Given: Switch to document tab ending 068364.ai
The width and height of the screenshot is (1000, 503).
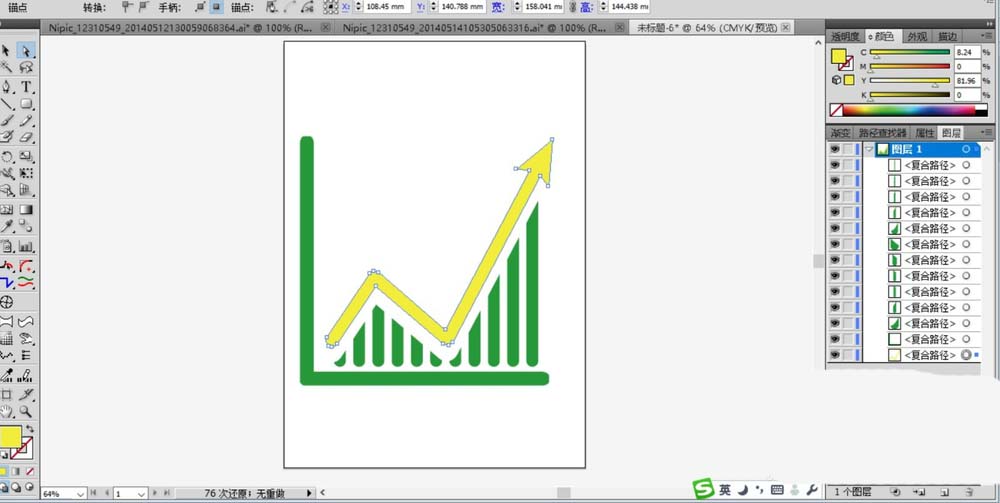Looking at the screenshot, I should 180,28.
